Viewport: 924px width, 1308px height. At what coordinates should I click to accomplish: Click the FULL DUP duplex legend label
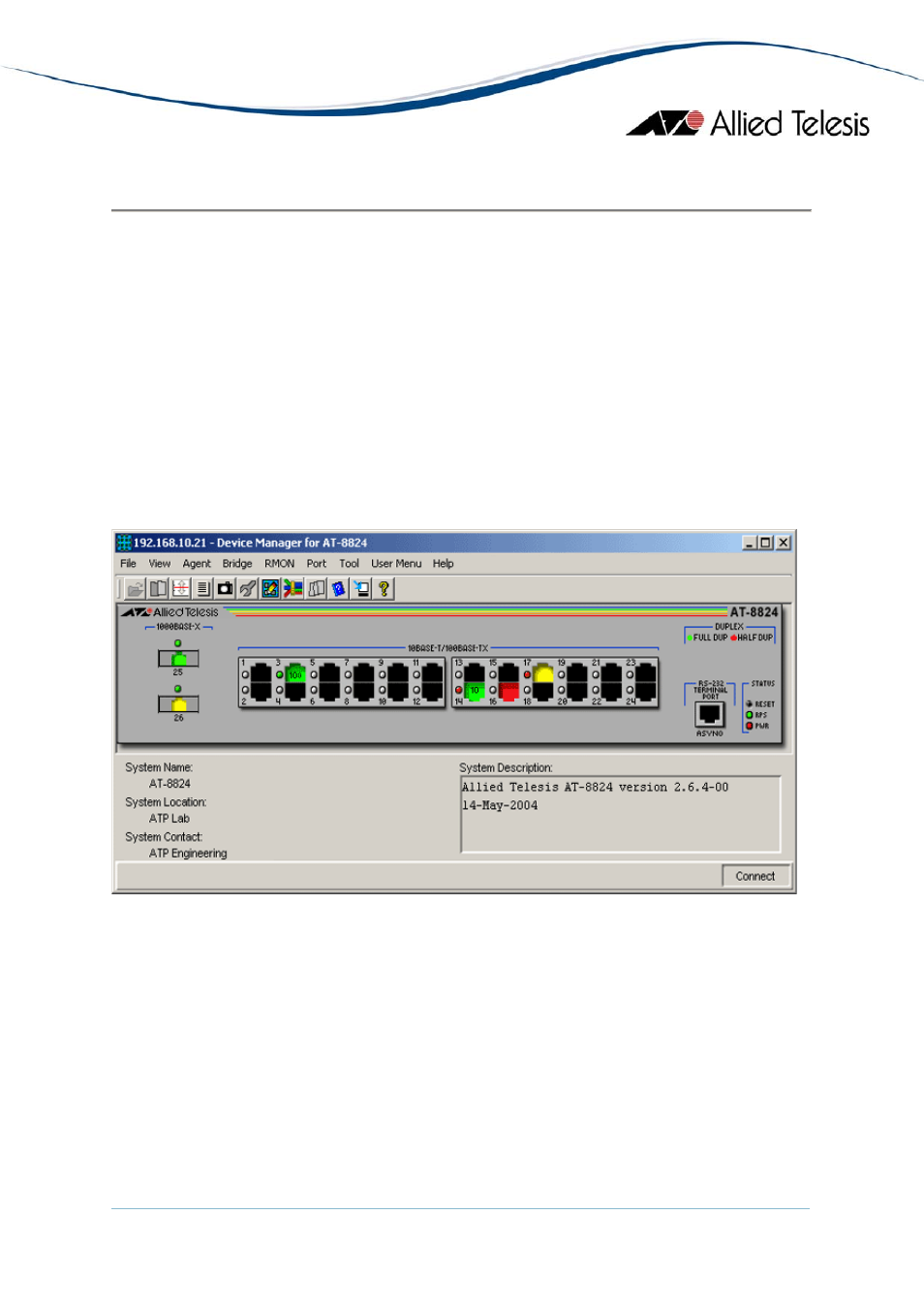[x=710, y=638]
